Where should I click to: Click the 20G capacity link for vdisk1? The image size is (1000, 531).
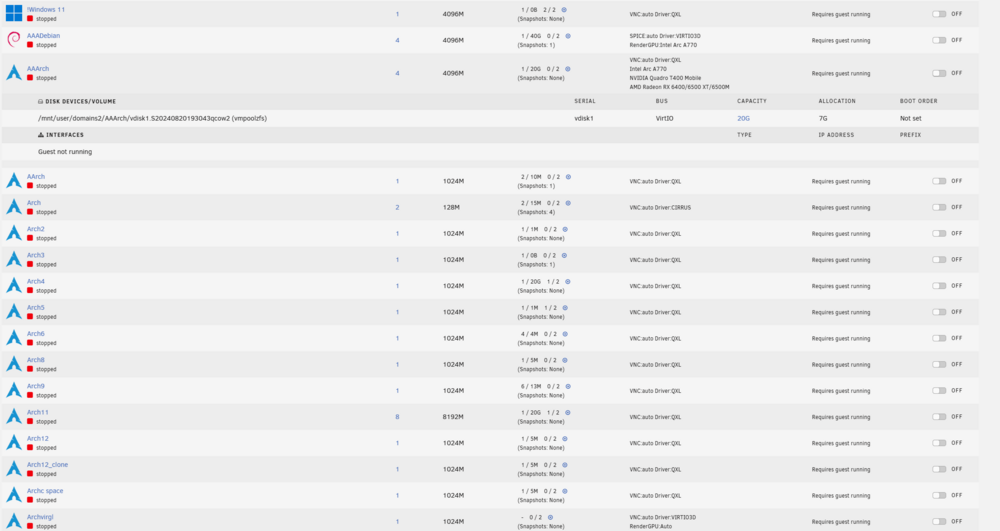point(744,119)
